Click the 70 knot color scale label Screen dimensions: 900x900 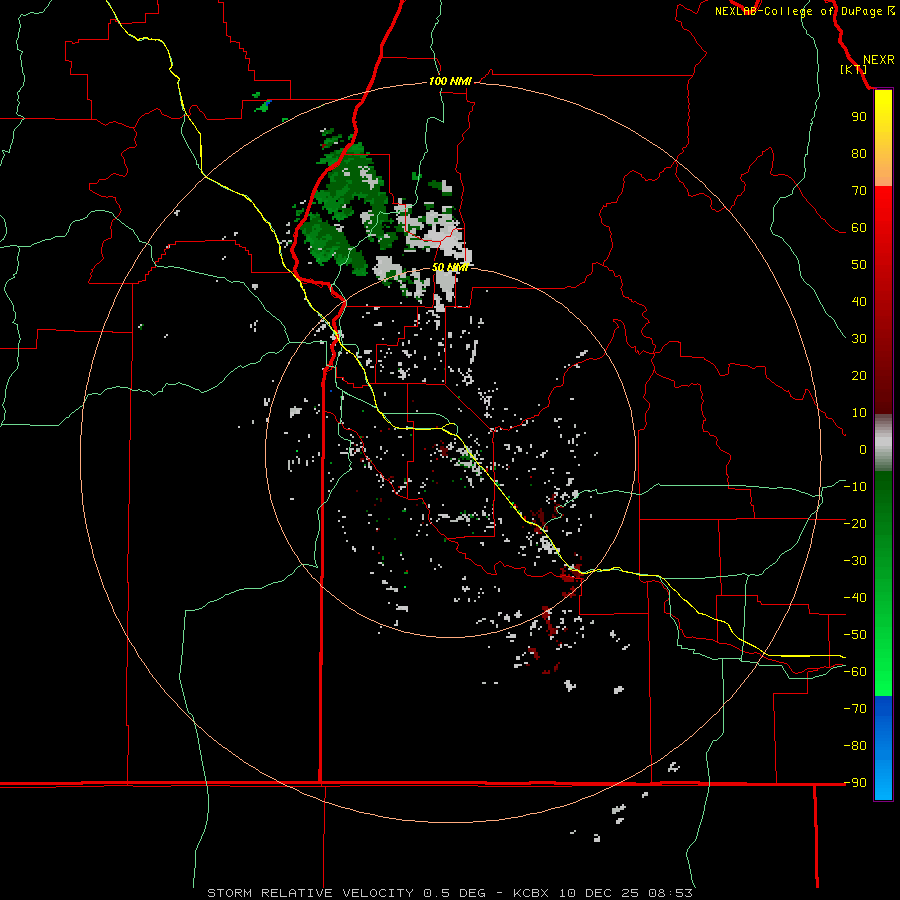coord(859,191)
